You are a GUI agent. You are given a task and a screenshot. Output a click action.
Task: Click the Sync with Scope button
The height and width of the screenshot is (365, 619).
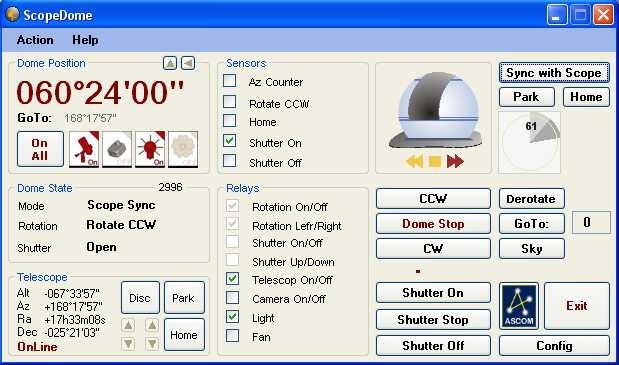point(554,73)
